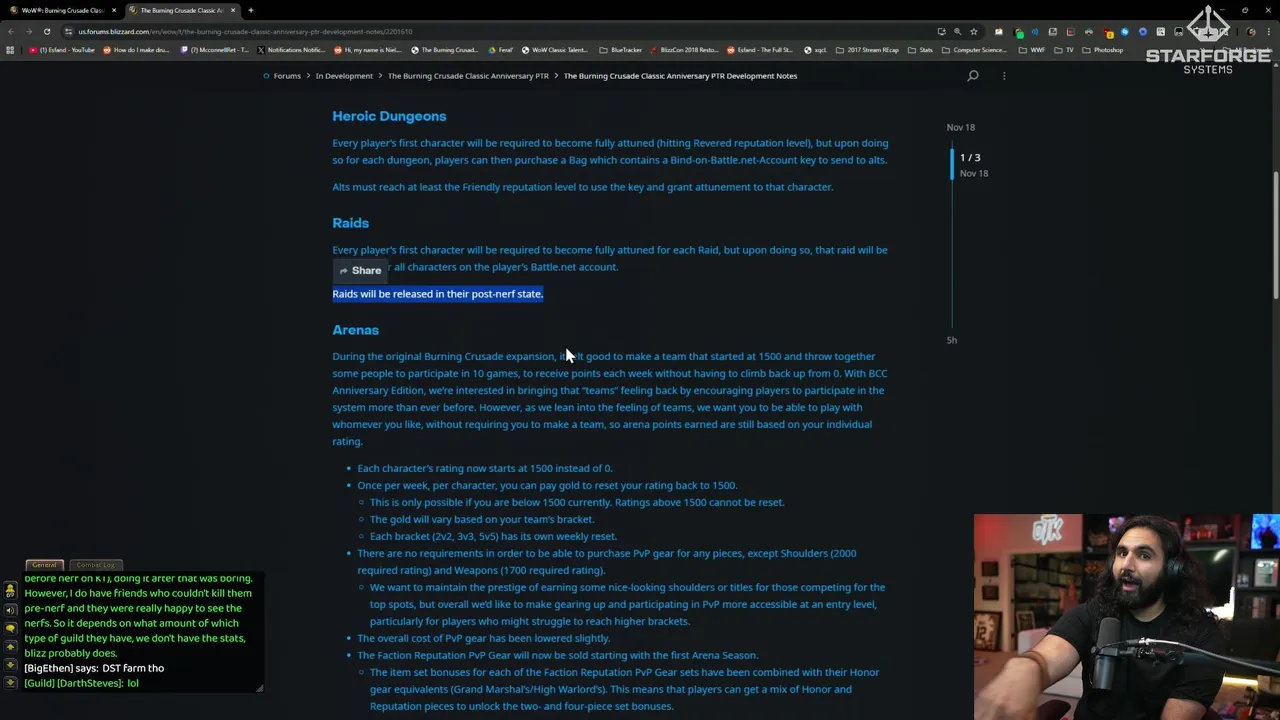Viewport: 1280px width, 720px height.
Task: Open the Computer Science bookmark folder
Action: [x=975, y=50]
